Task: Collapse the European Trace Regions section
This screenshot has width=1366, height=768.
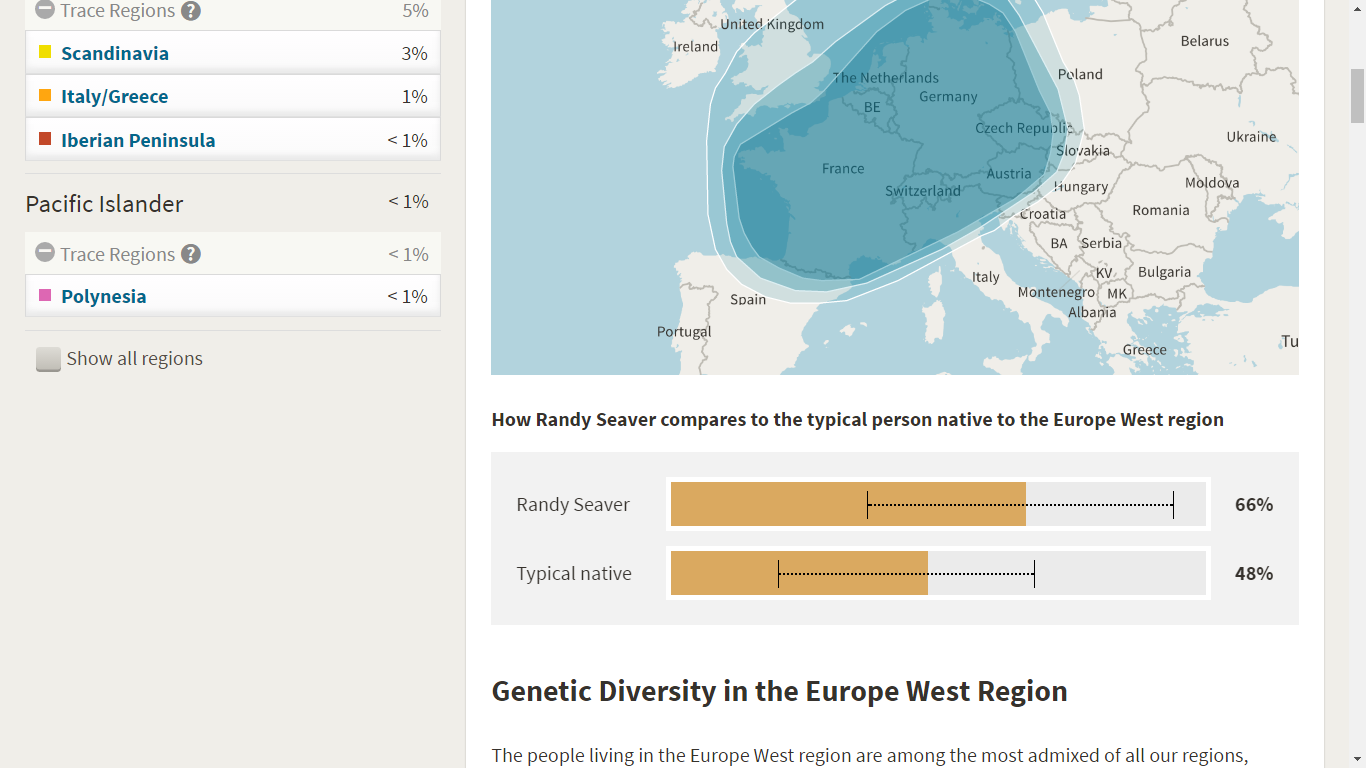Action: coord(45,11)
